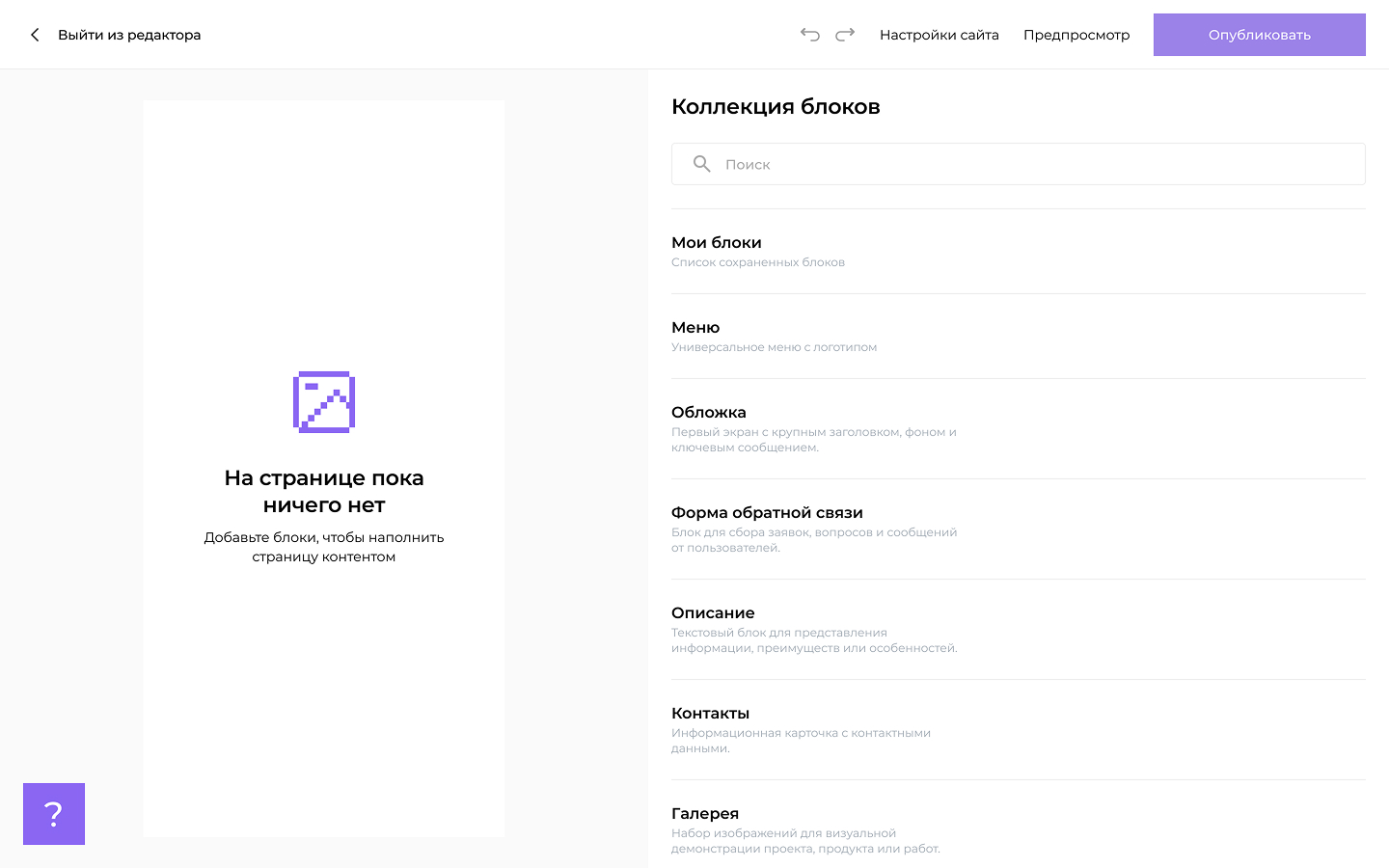The height and width of the screenshot is (868, 1389).
Task: Click the 'Коллекция блоков' panel title
Action: pos(776,107)
